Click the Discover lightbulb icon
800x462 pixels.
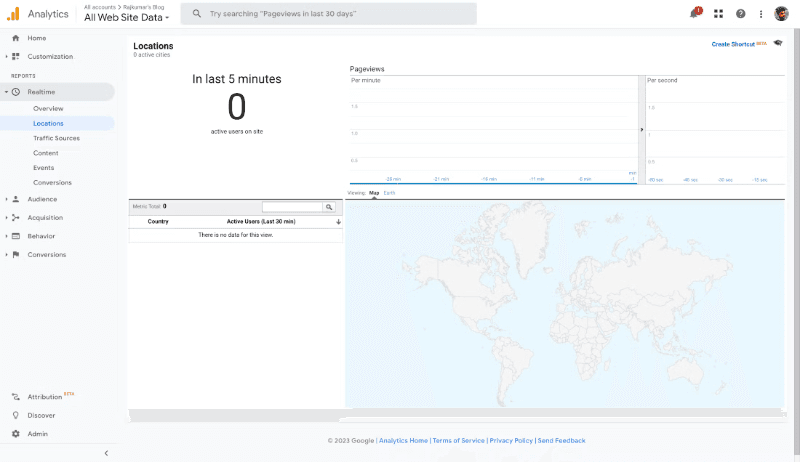pyautogui.click(x=16, y=415)
